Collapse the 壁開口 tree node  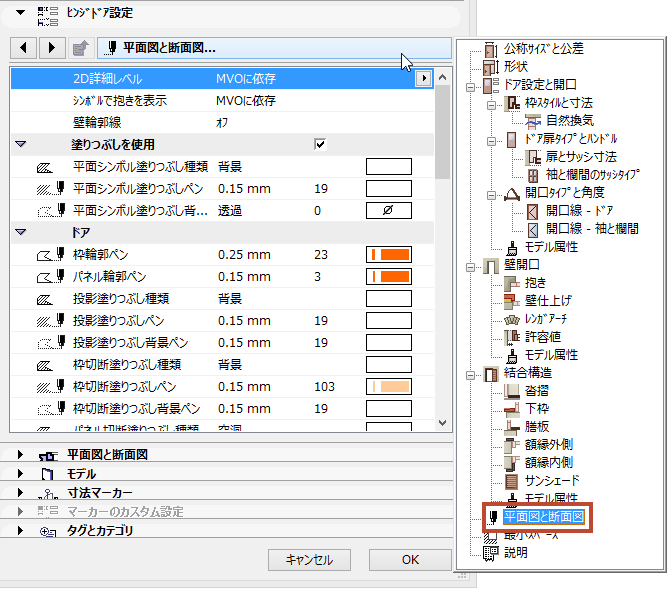(470, 267)
